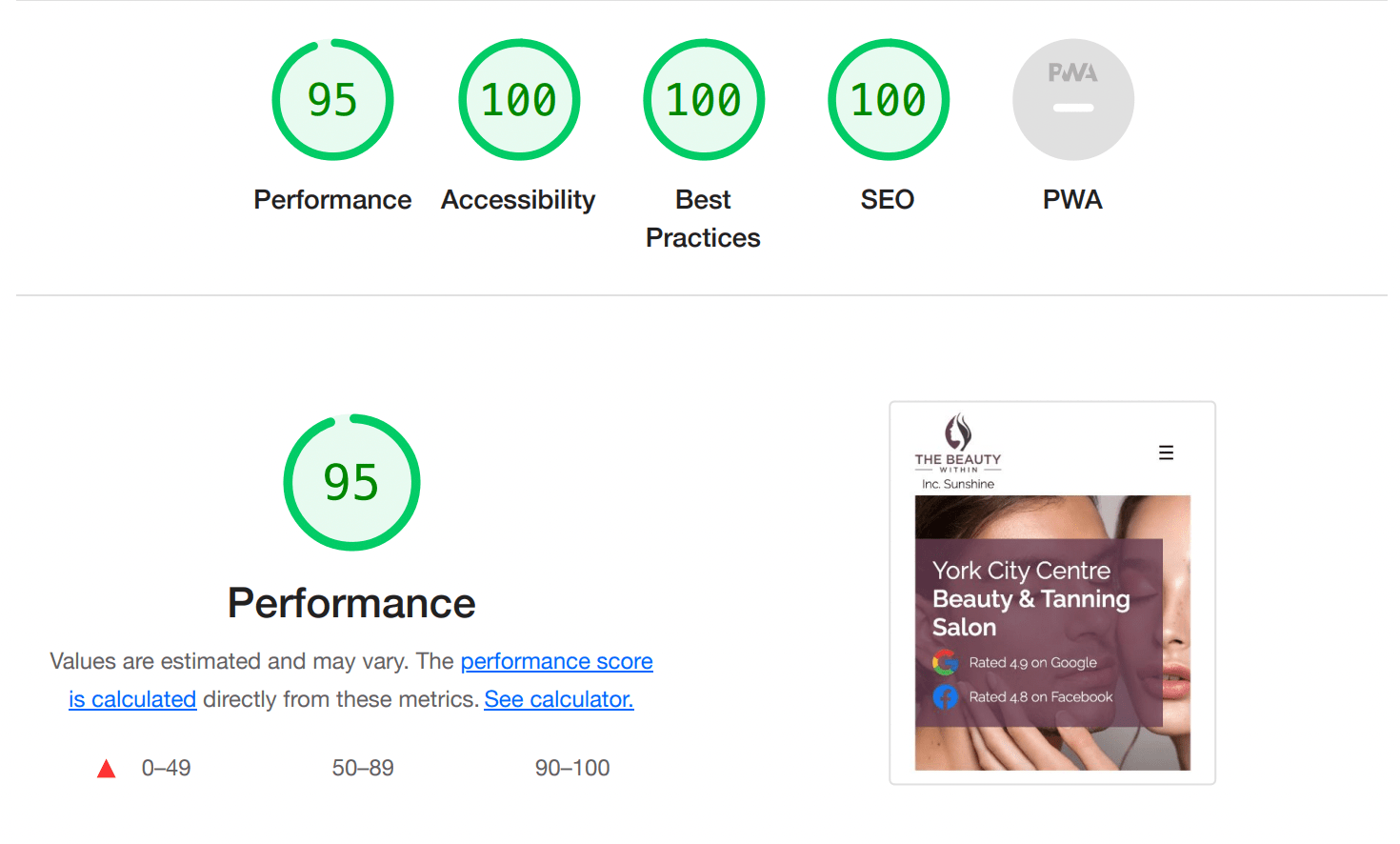Click the Facebook rating icon in the preview

pyautogui.click(x=944, y=696)
